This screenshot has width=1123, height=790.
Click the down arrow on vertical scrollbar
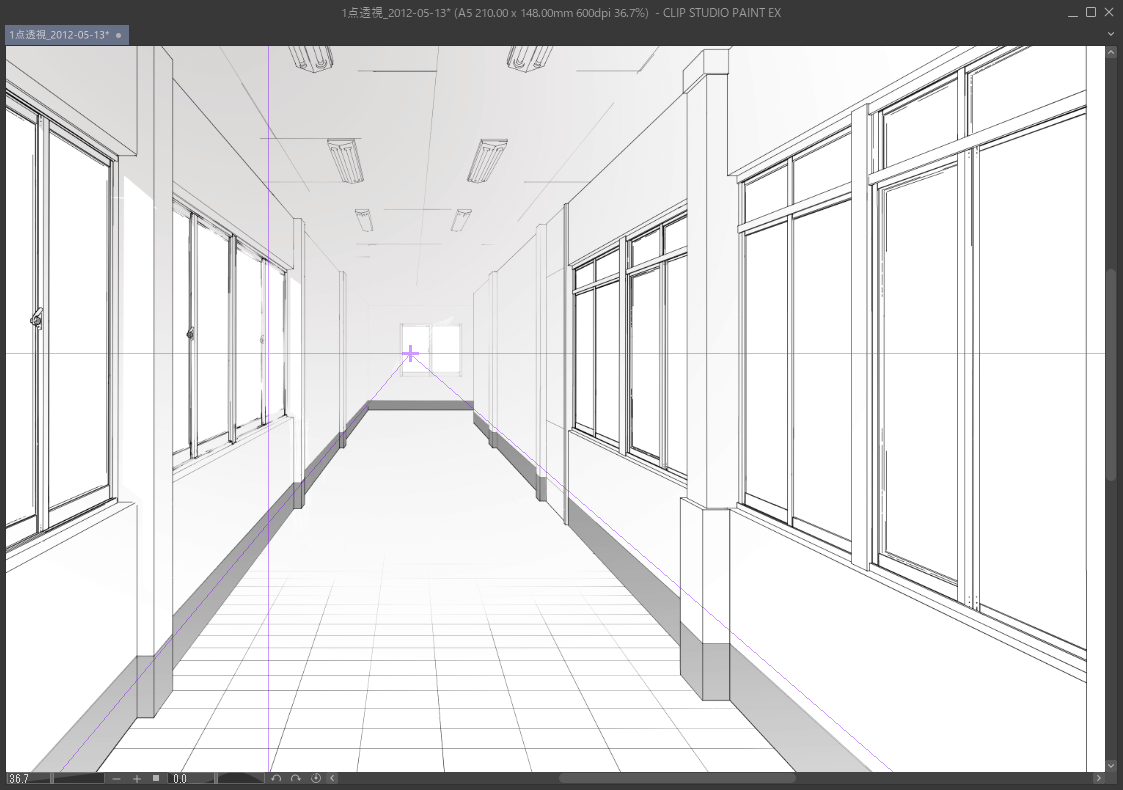point(1111,764)
